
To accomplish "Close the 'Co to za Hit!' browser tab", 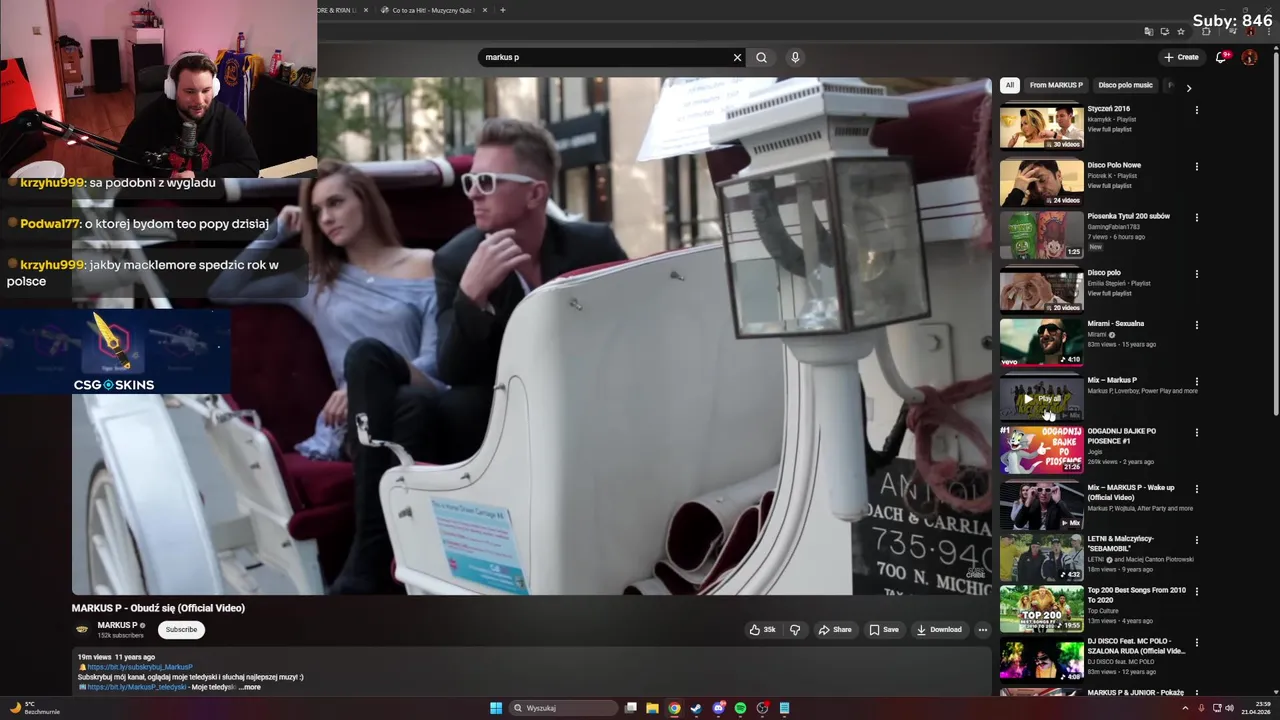I will coord(485,10).
